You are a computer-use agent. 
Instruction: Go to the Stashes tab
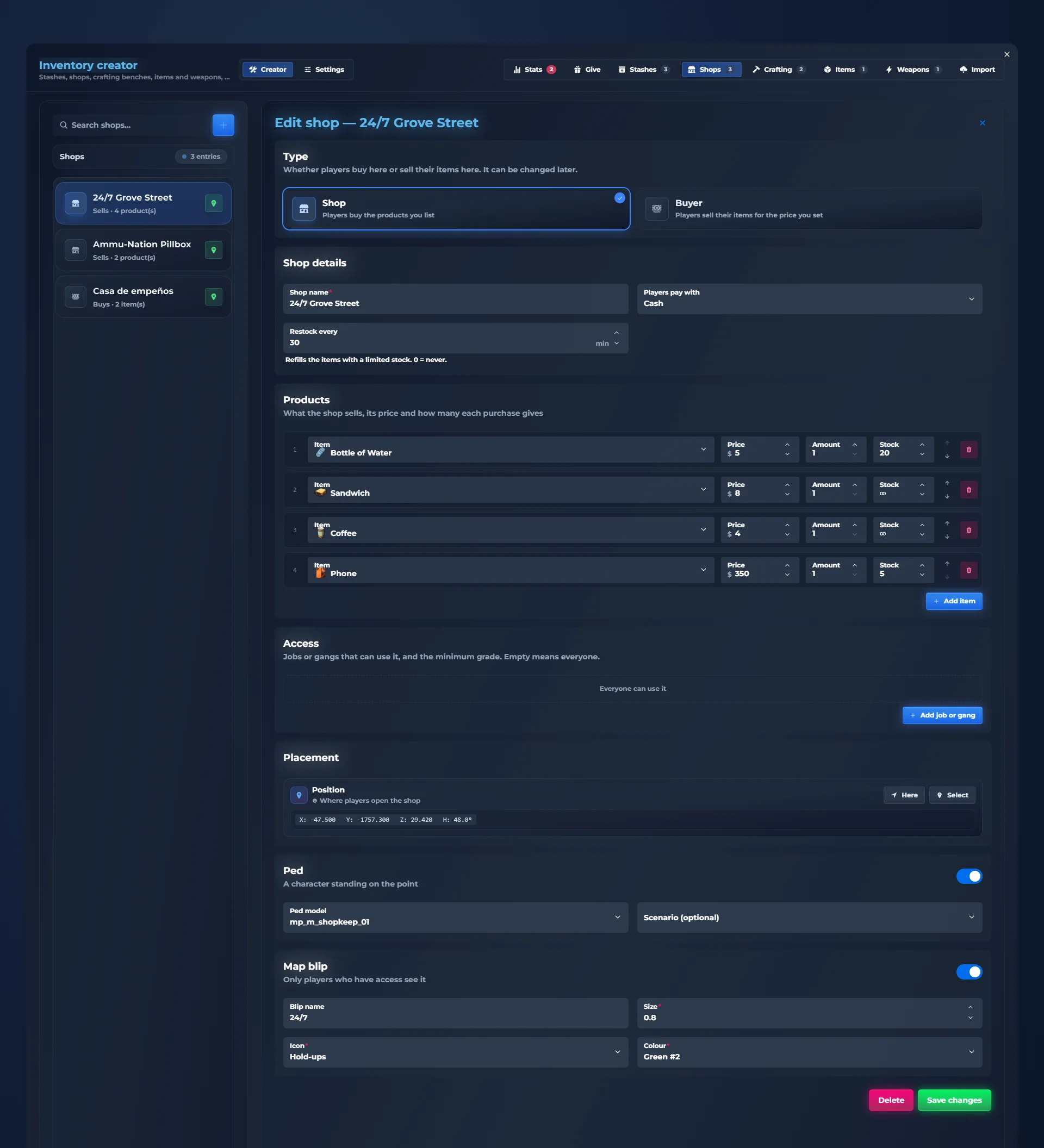pos(644,70)
